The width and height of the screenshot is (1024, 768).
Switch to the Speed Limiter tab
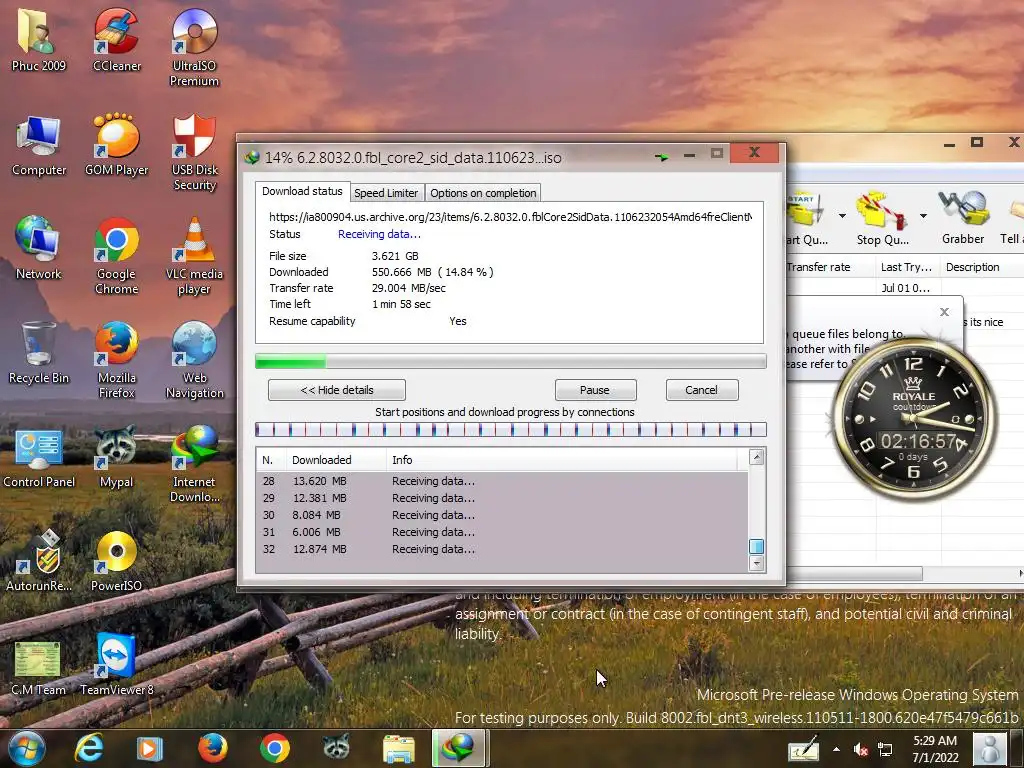[x=386, y=193]
